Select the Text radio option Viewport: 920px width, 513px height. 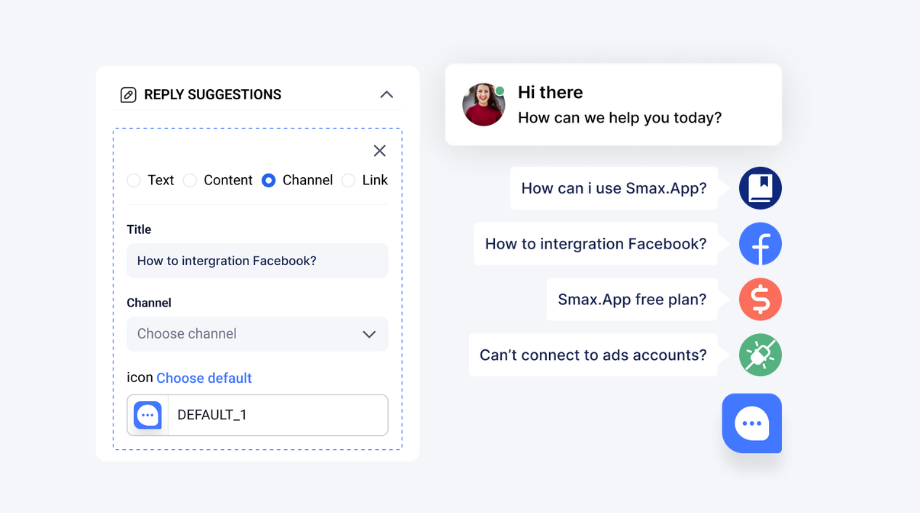click(x=134, y=180)
